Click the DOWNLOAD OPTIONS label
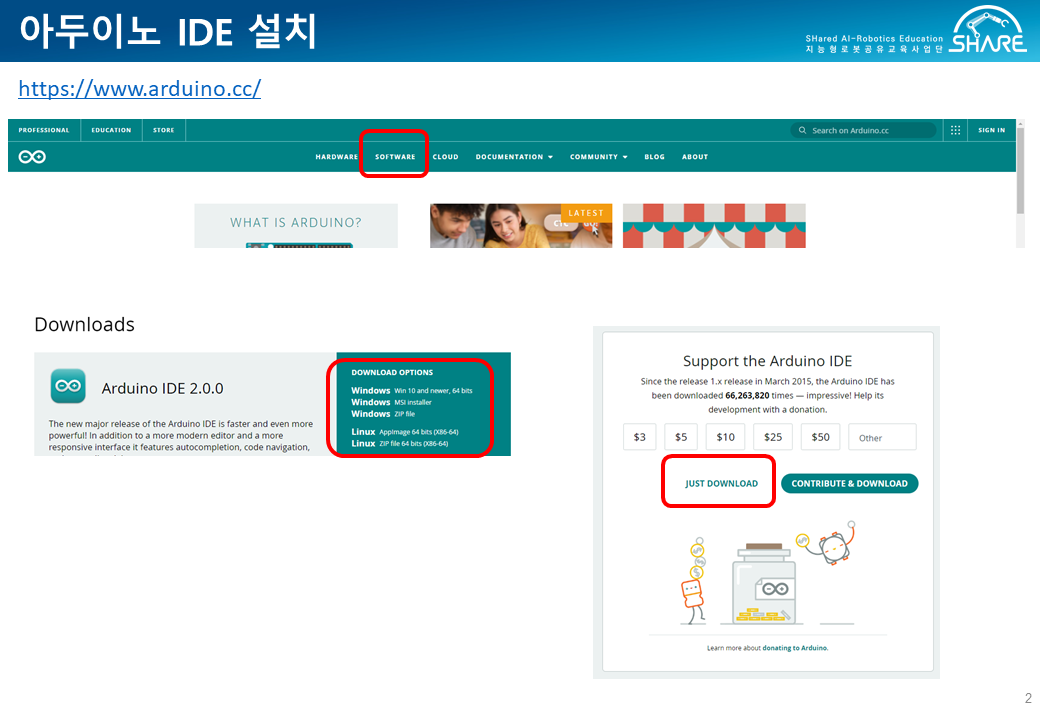This screenshot has height=720, width=1040. (x=392, y=373)
